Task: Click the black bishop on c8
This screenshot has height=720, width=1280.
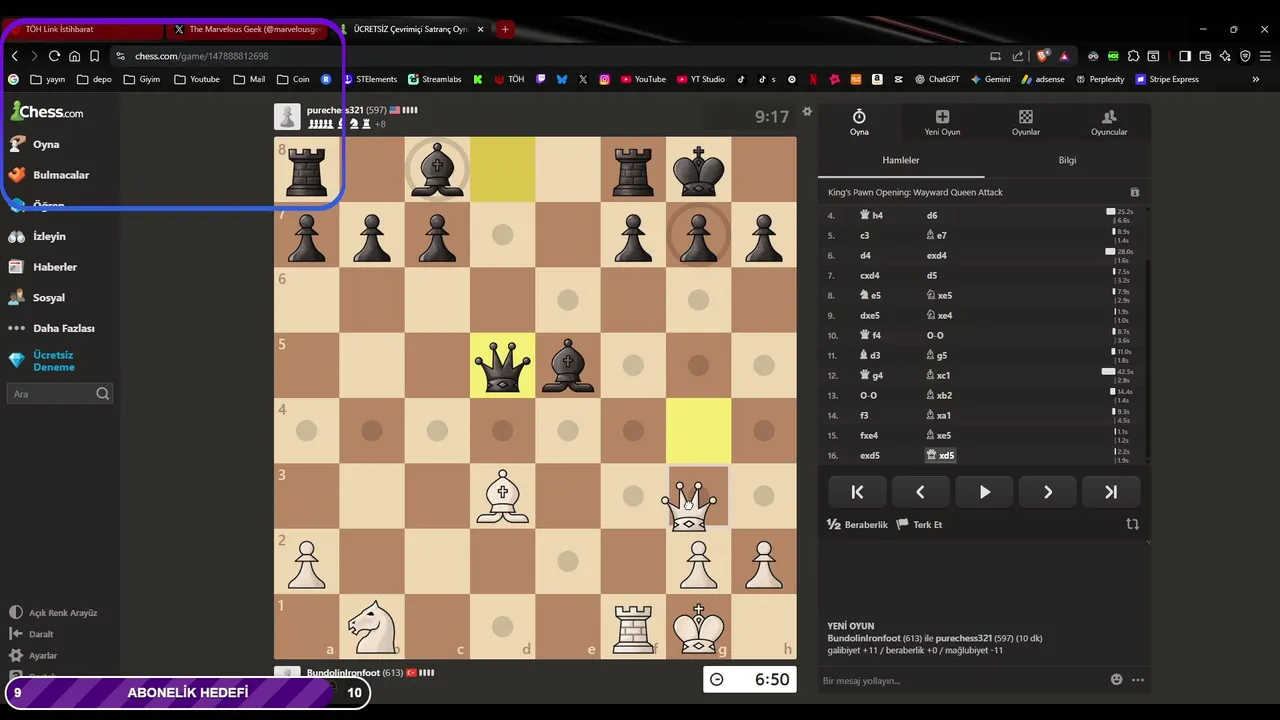Action: [x=437, y=170]
